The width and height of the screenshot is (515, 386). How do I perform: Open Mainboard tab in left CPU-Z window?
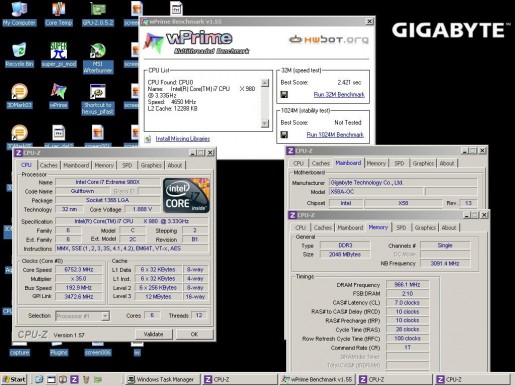(x=76, y=165)
